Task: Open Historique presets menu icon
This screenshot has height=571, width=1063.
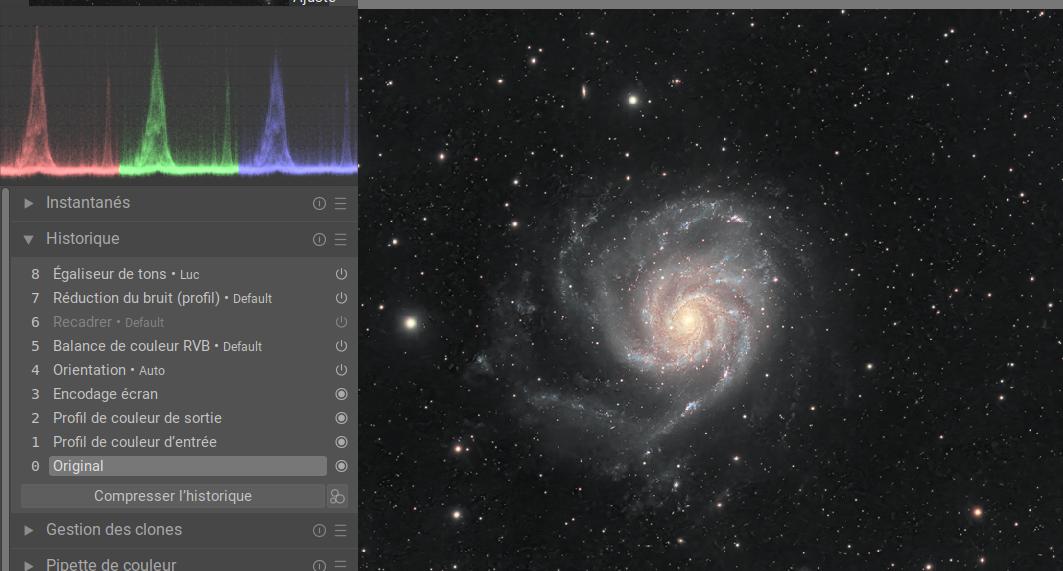Action: [340, 239]
